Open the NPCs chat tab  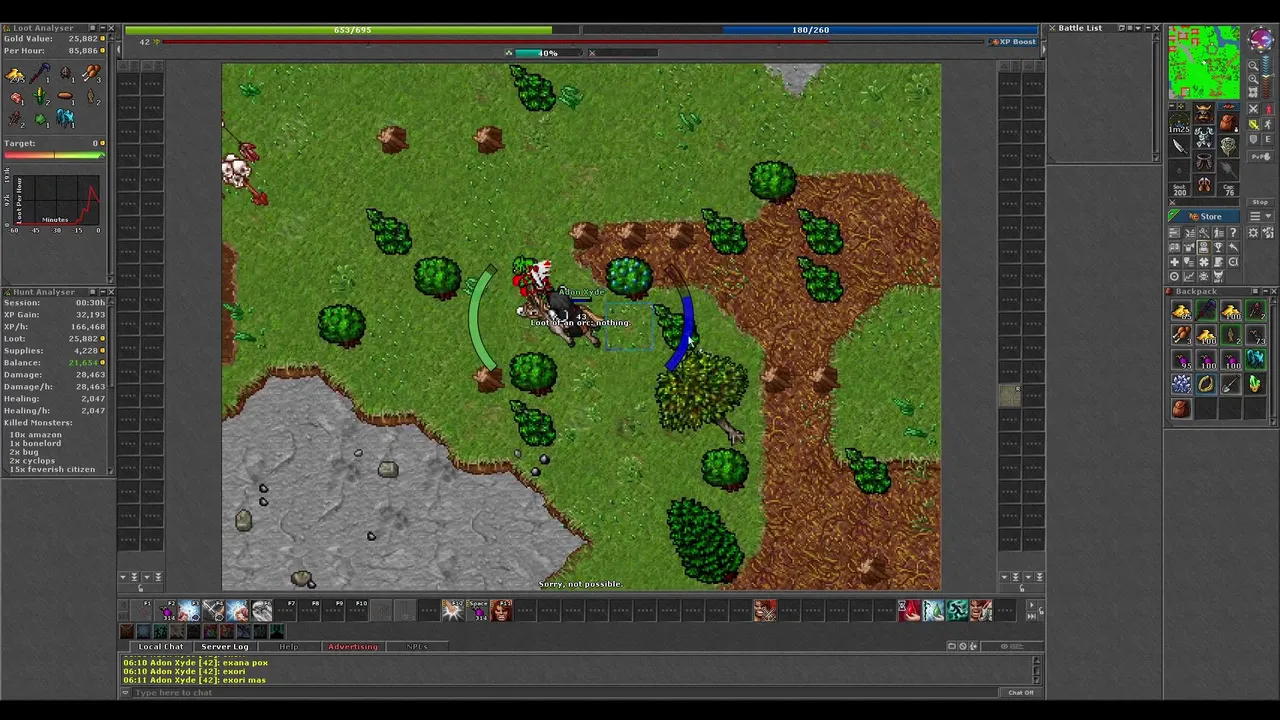[x=417, y=647]
